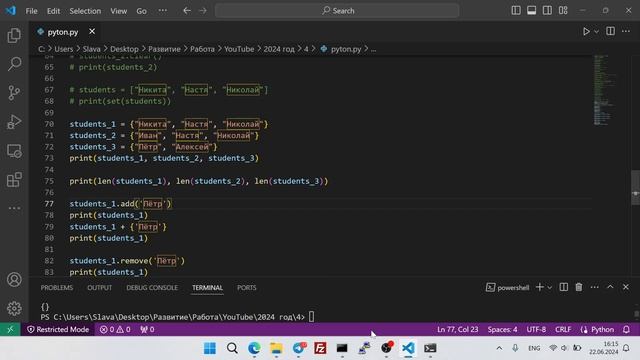Click breadcrumb Desktop folder

pos(124,49)
